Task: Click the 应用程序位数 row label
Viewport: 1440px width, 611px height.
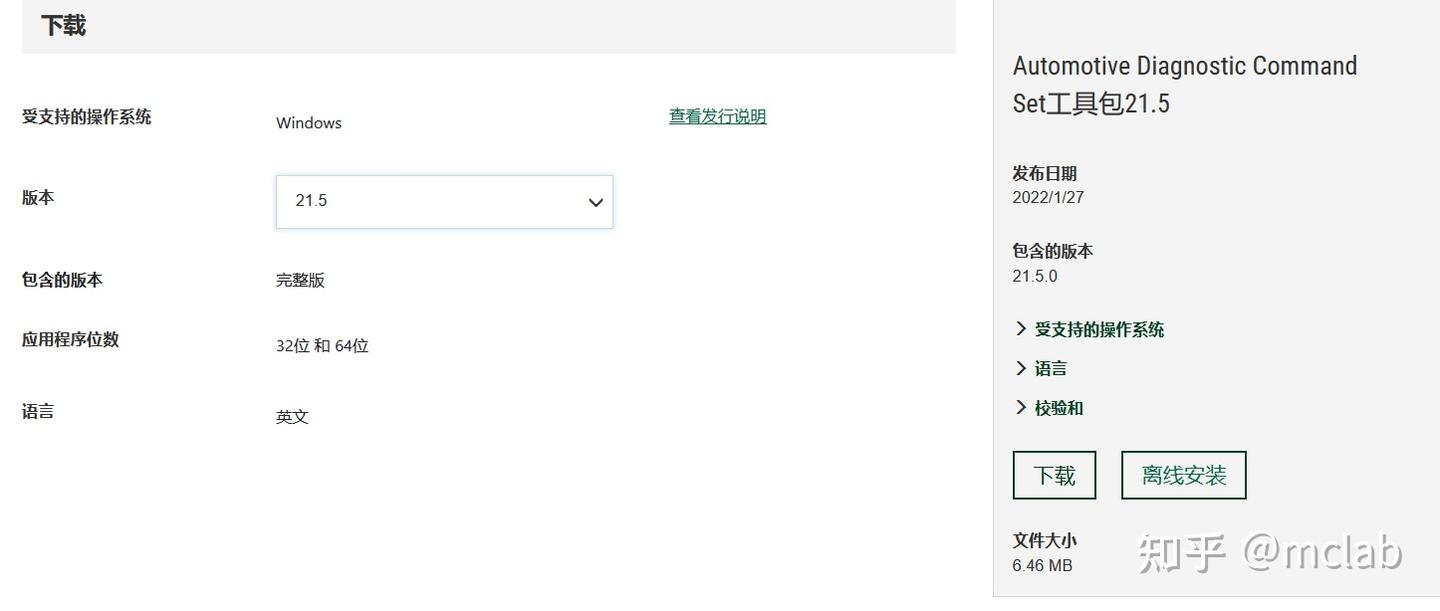Action: click(x=70, y=340)
